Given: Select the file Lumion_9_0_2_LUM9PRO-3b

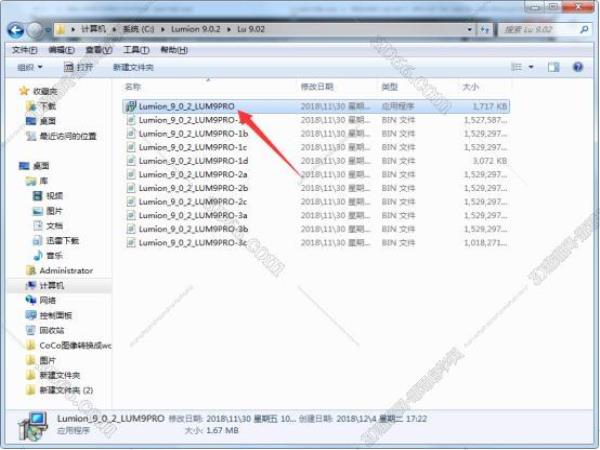Looking at the screenshot, I should tap(193, 229).
